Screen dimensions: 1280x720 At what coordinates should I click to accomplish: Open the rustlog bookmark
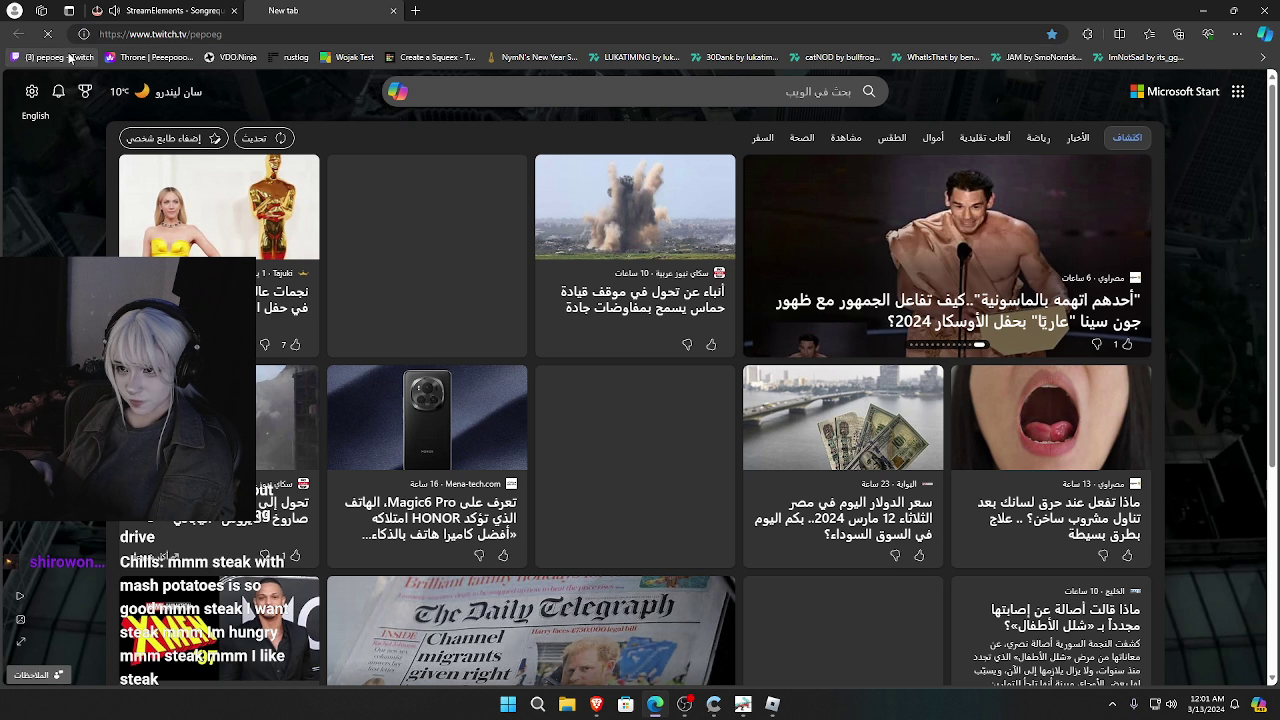[288, 57]
